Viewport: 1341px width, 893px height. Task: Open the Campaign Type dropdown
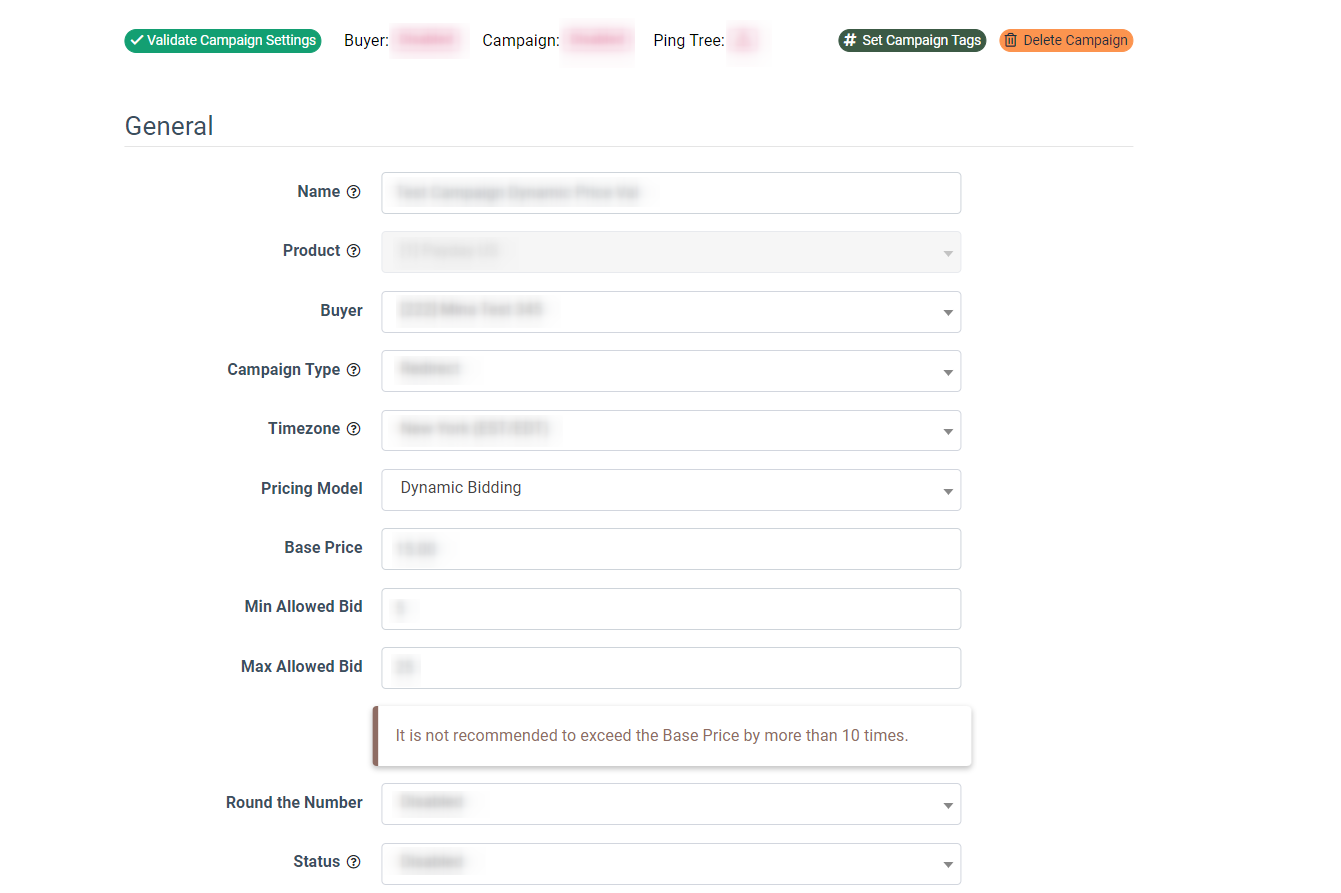(670, 370)
